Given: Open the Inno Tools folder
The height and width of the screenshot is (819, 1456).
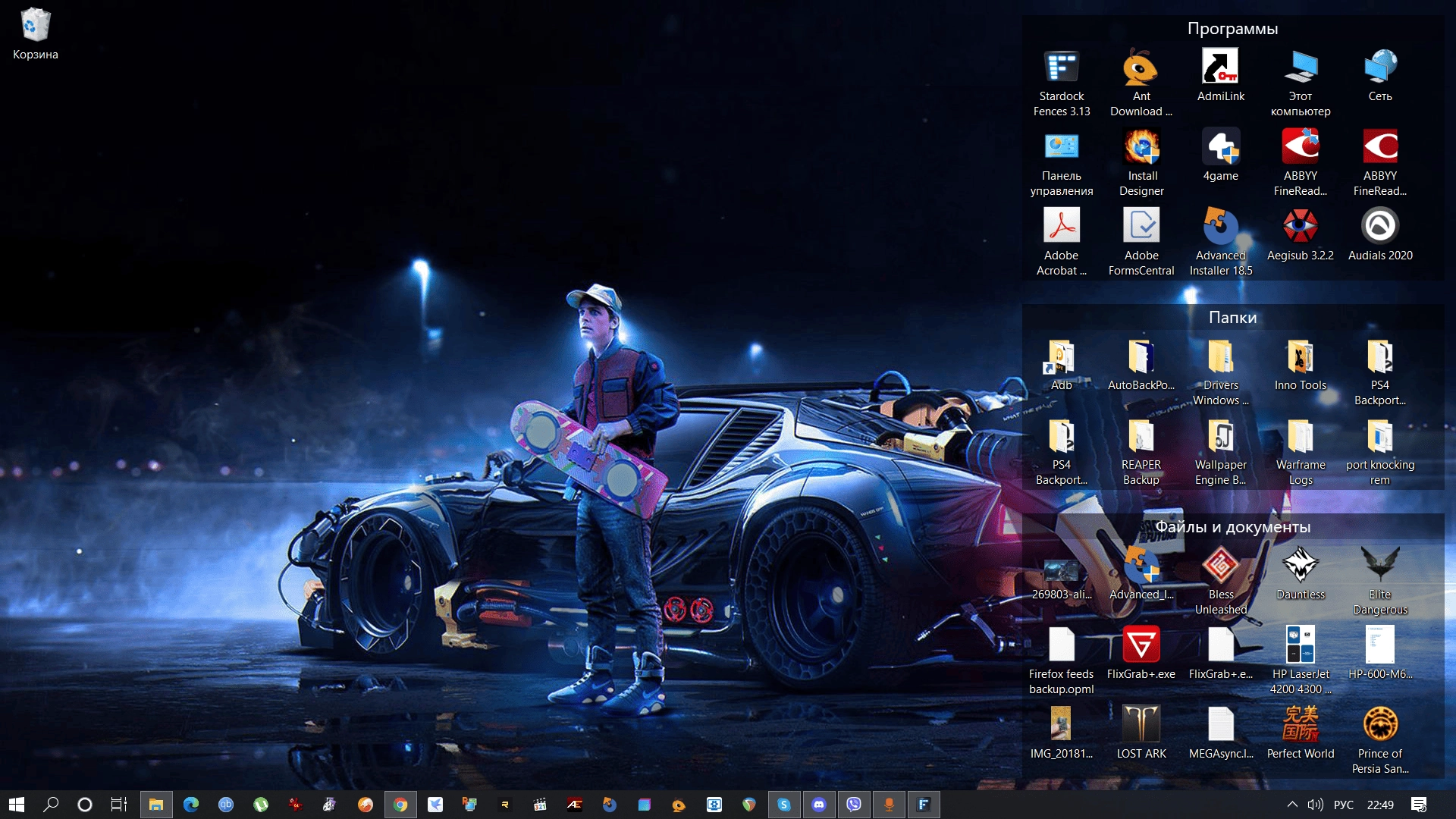Looking at the screenshot, I should click(x=1301, y=365).
